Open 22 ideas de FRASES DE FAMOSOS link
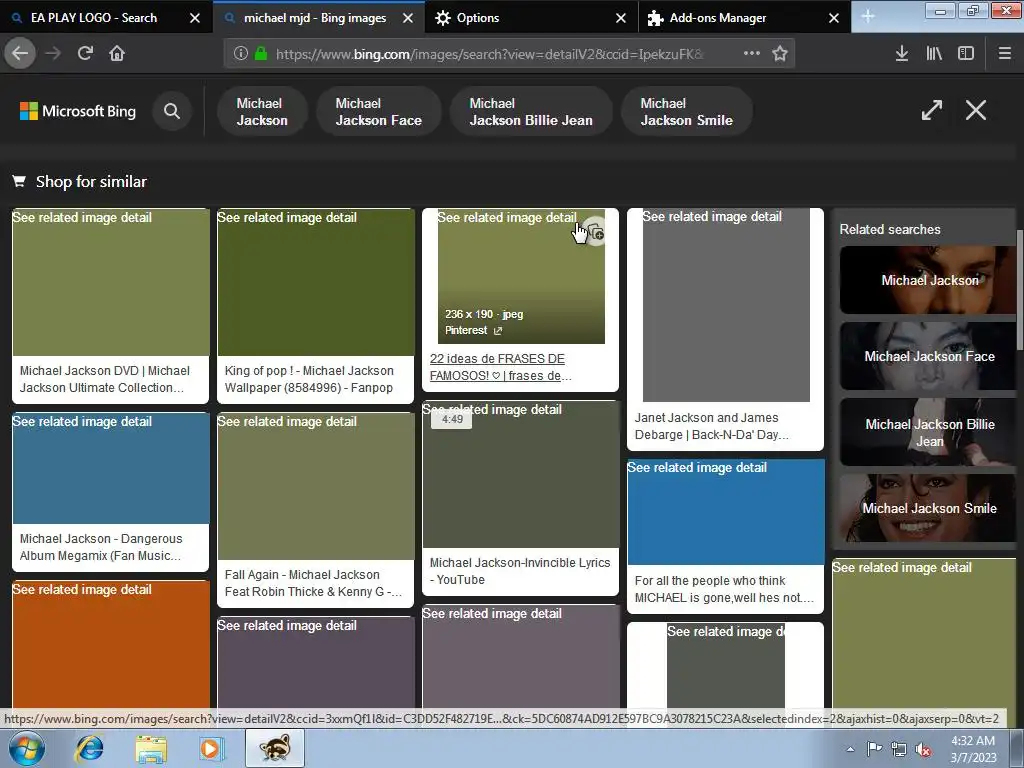Viewport: 1024px width, 768px height. click(500, 367)
